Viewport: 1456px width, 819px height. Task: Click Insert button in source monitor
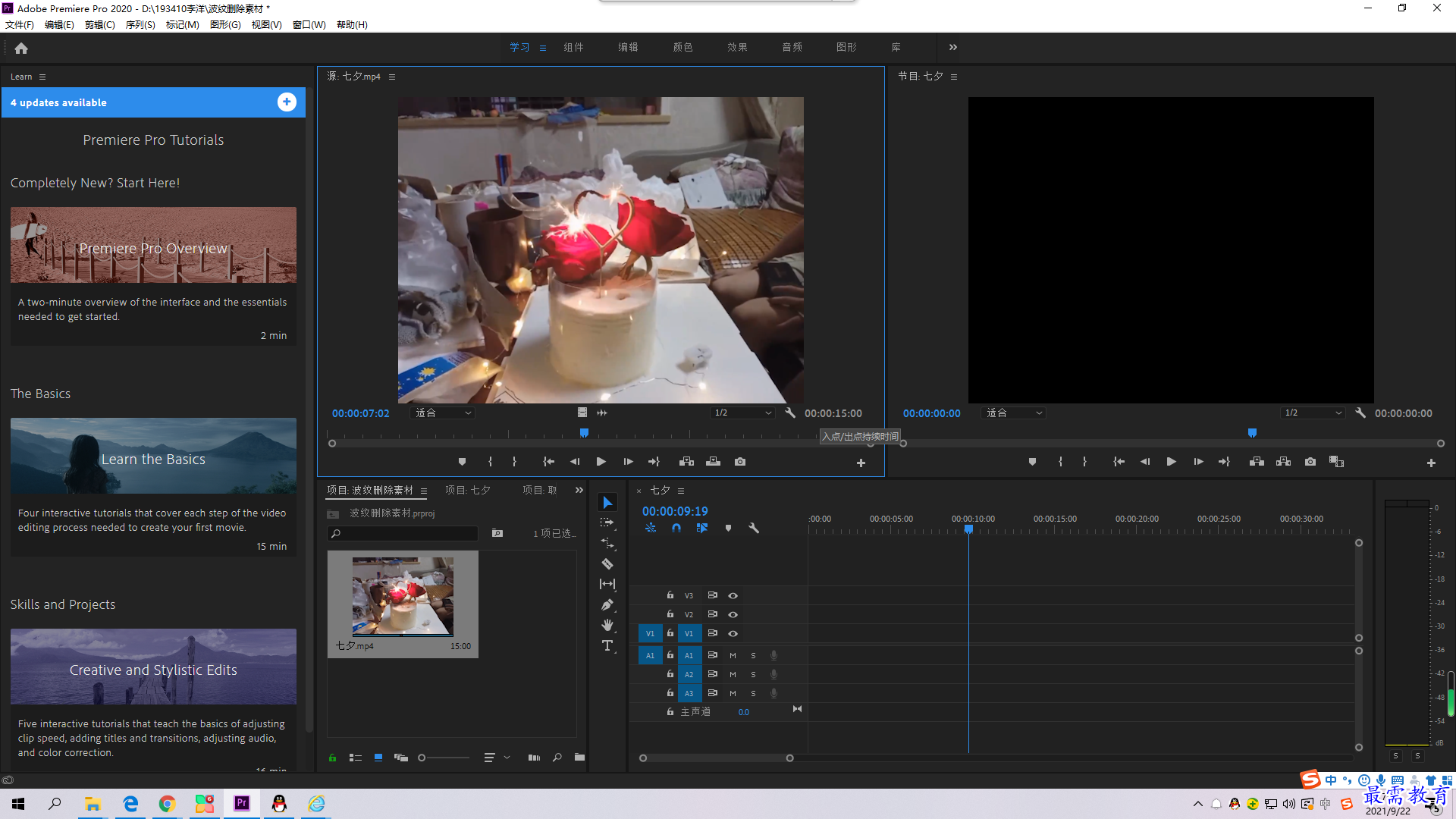[686, 461]
